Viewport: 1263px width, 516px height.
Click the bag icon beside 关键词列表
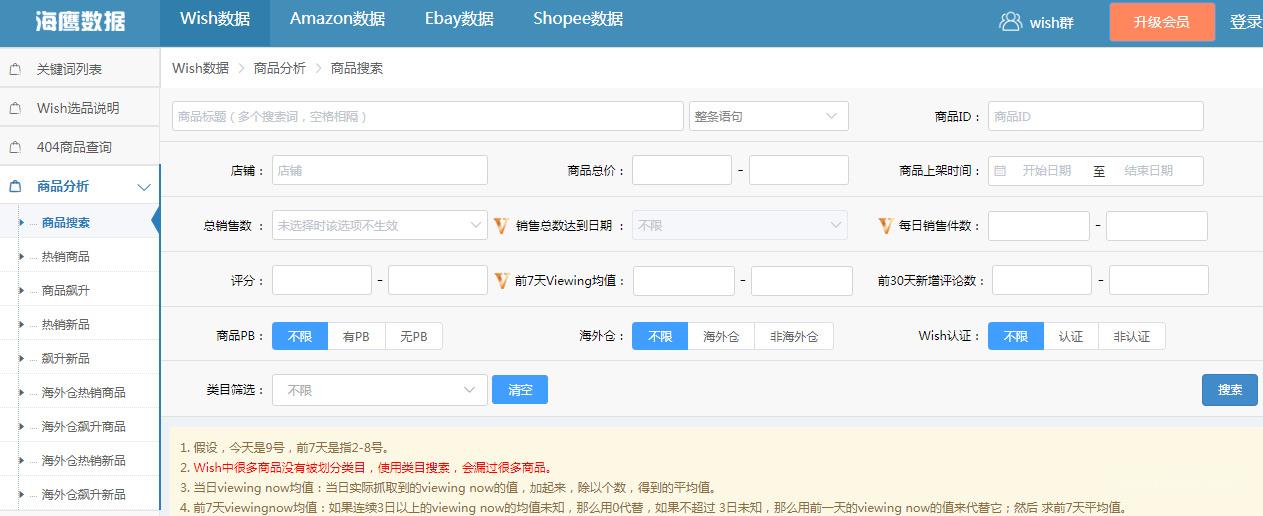(x=15, y=69)
